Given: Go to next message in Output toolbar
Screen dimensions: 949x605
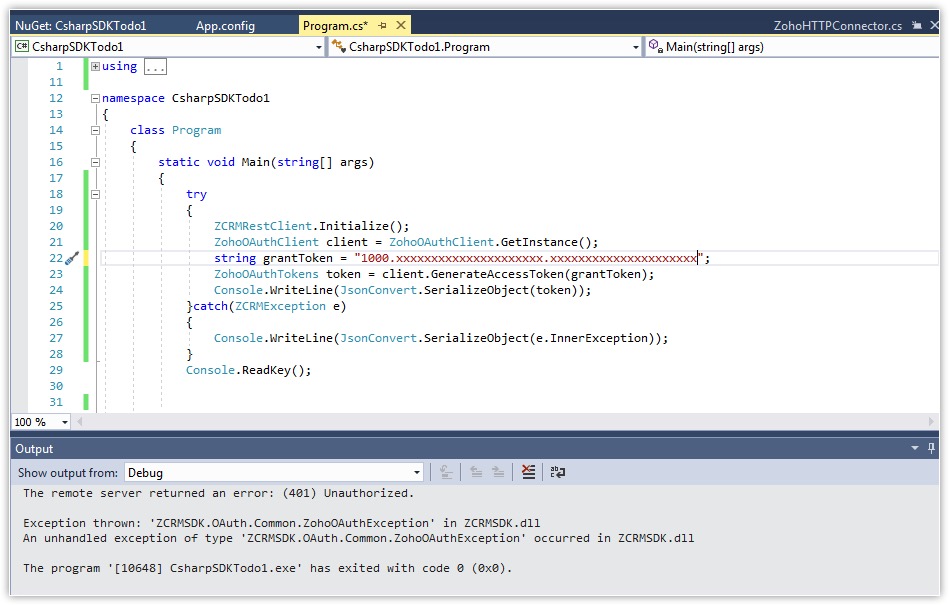Looking at the screenshot, I should pyautogui.click(x=498, y=473).
